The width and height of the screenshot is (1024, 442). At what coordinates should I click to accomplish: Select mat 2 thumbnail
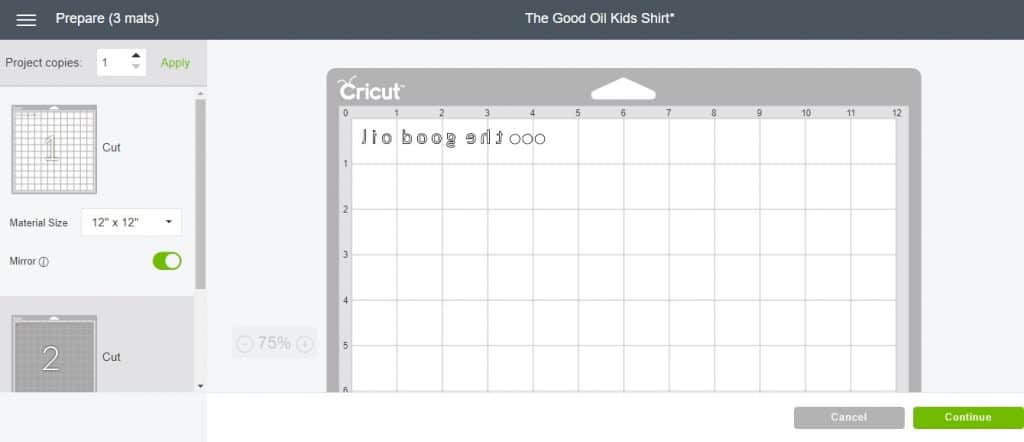pos(54,354)
